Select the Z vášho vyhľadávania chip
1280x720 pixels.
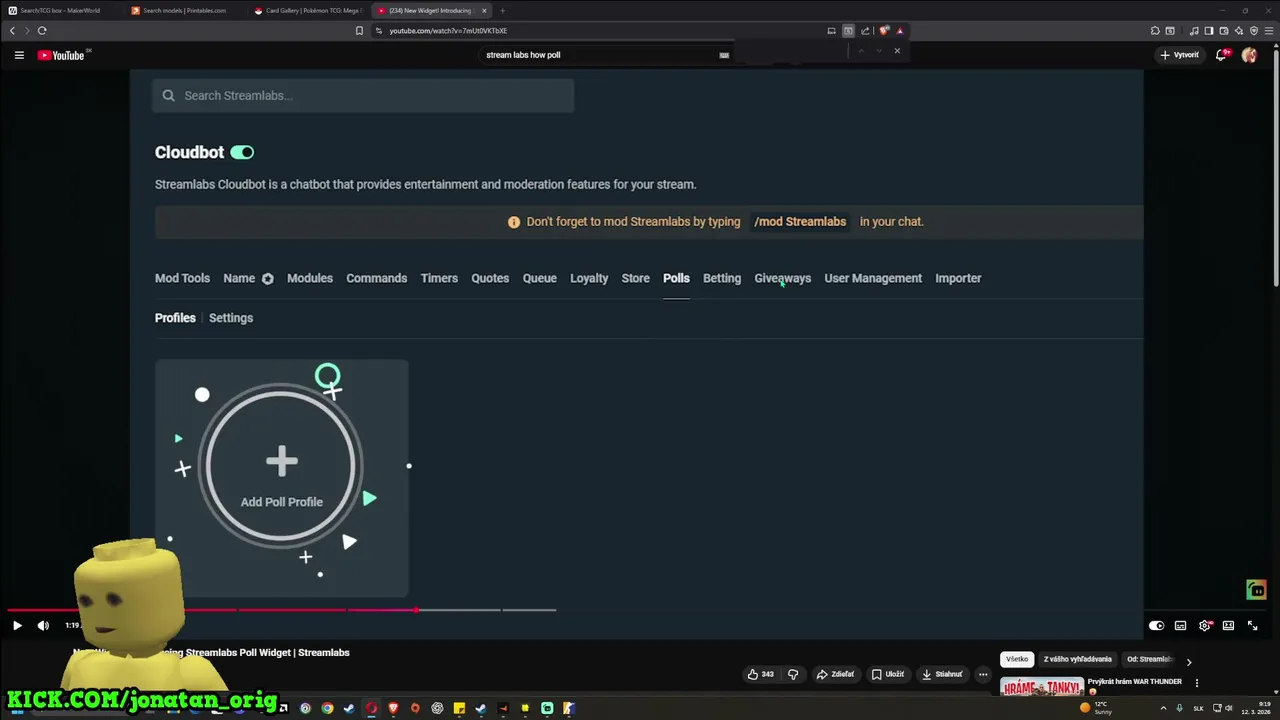point(1077,659)
